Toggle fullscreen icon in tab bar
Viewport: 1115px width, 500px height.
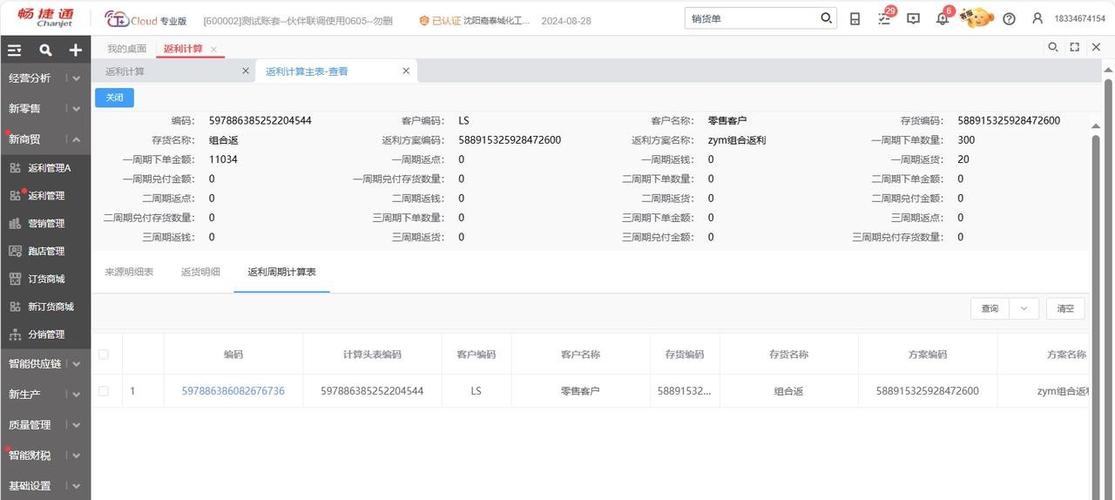[1074, 47]
